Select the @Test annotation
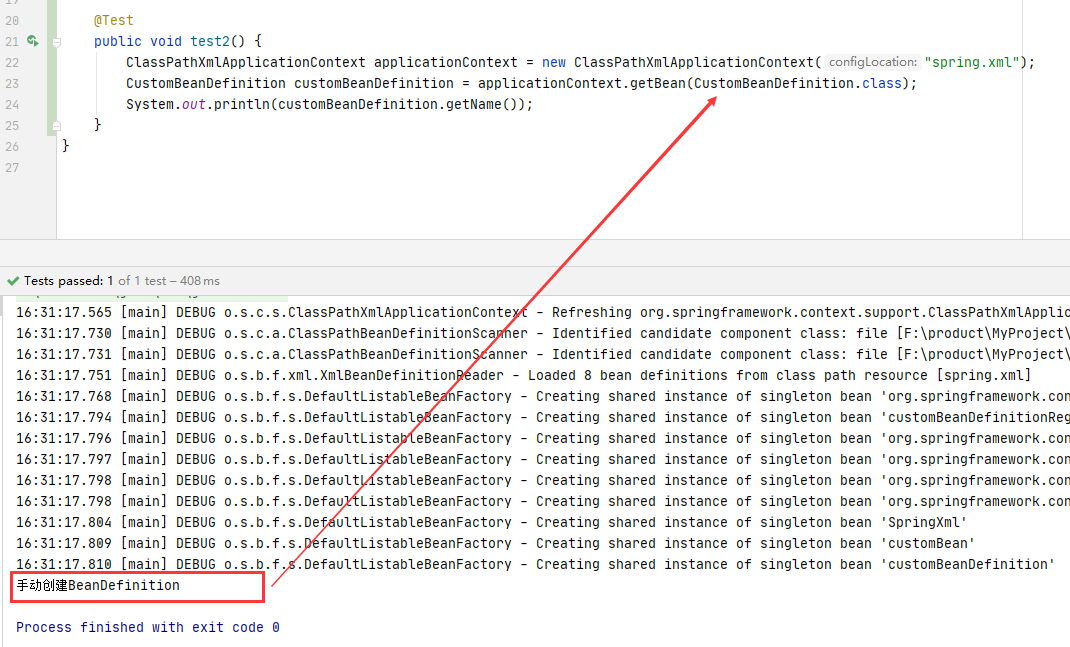Viewport: 1070px width, 647px height. 113,20
